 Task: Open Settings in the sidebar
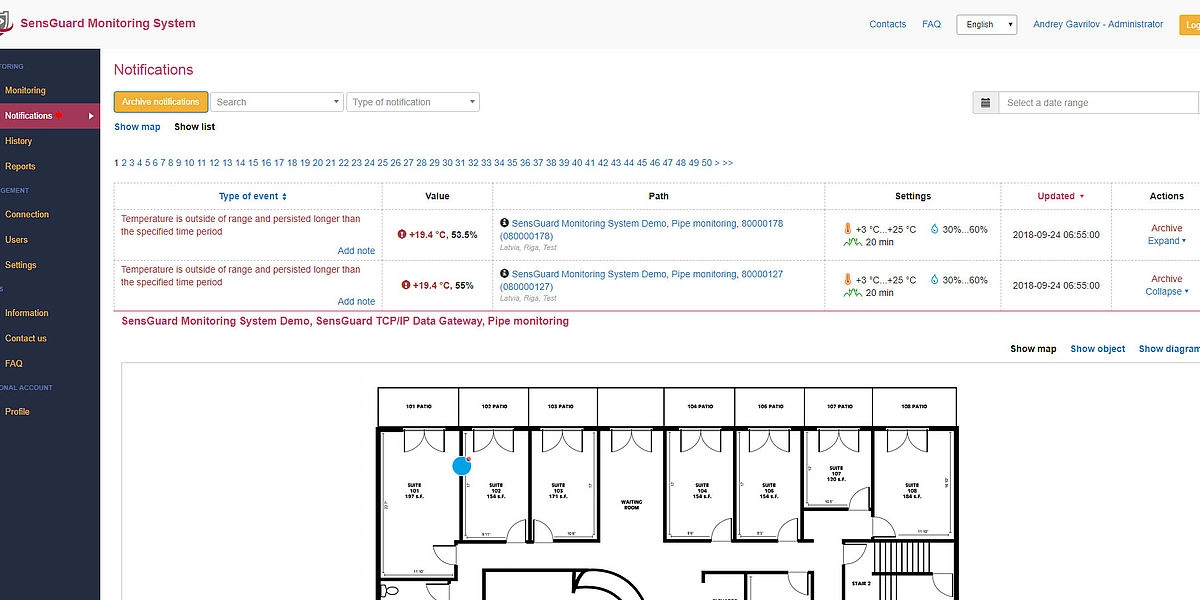(x=20, y=265)
